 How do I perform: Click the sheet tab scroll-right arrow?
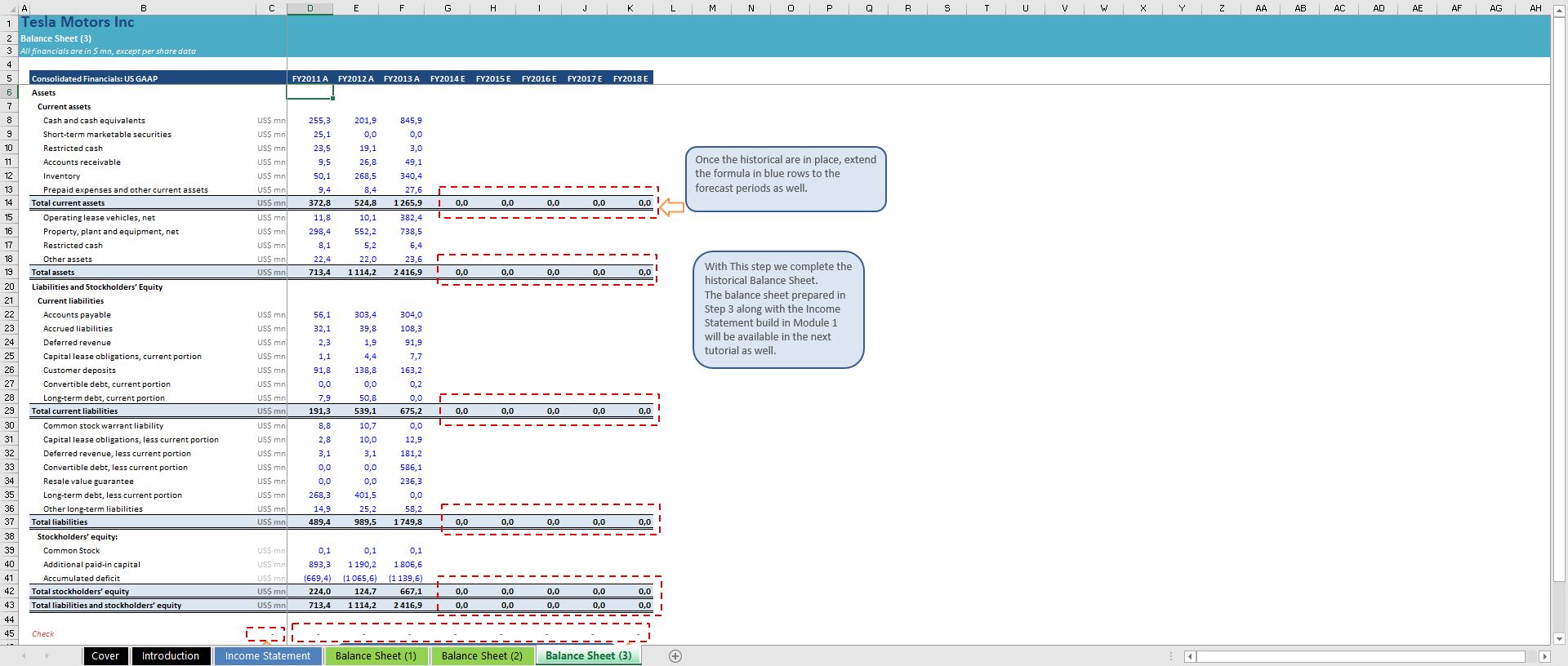click(47, 656)
